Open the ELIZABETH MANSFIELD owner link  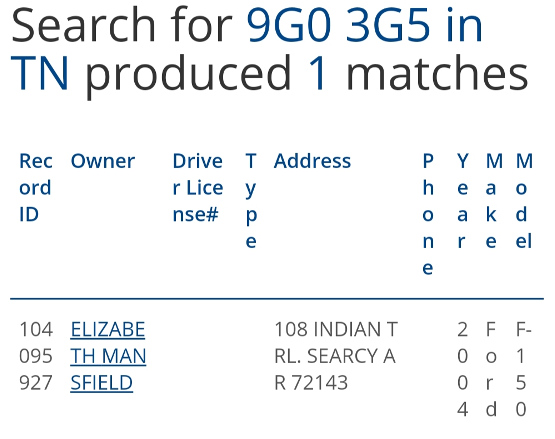pos(108,356)
